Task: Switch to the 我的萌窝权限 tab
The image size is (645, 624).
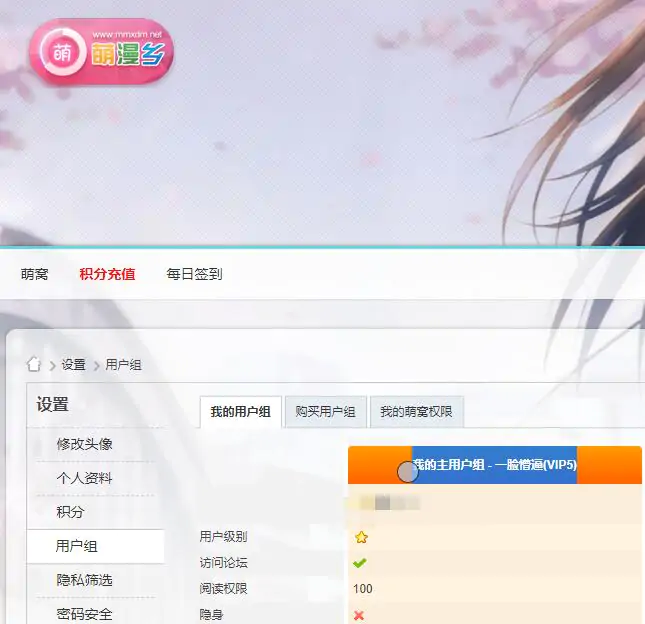Action: coord(416,412)
